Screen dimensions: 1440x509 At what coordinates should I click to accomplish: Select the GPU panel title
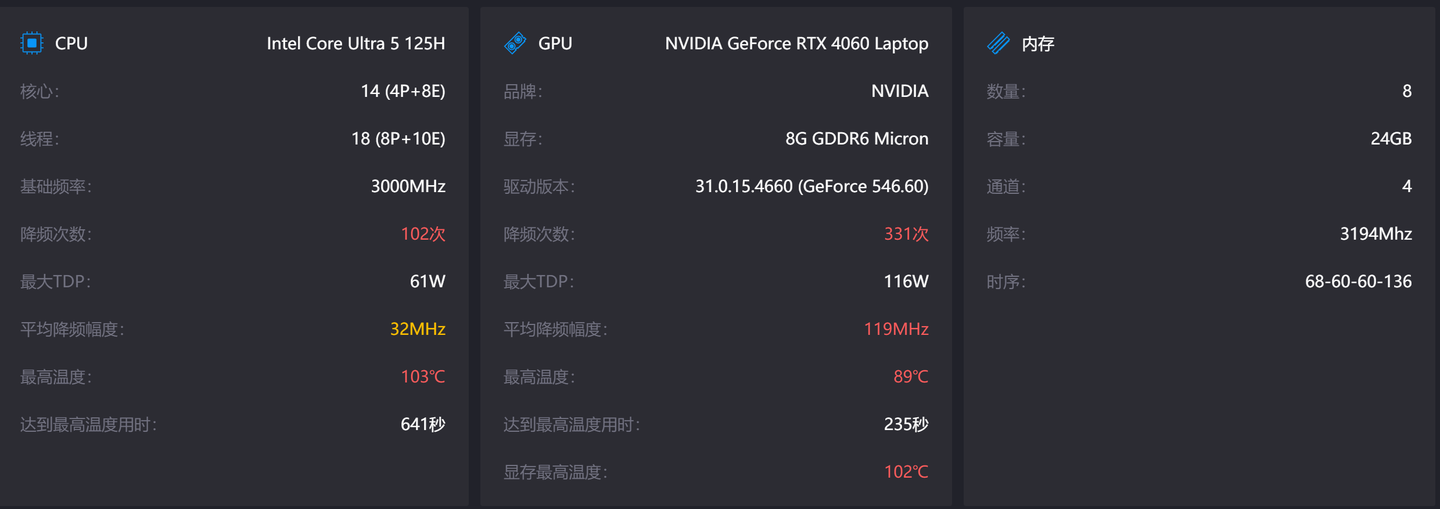tap(555, 43)
